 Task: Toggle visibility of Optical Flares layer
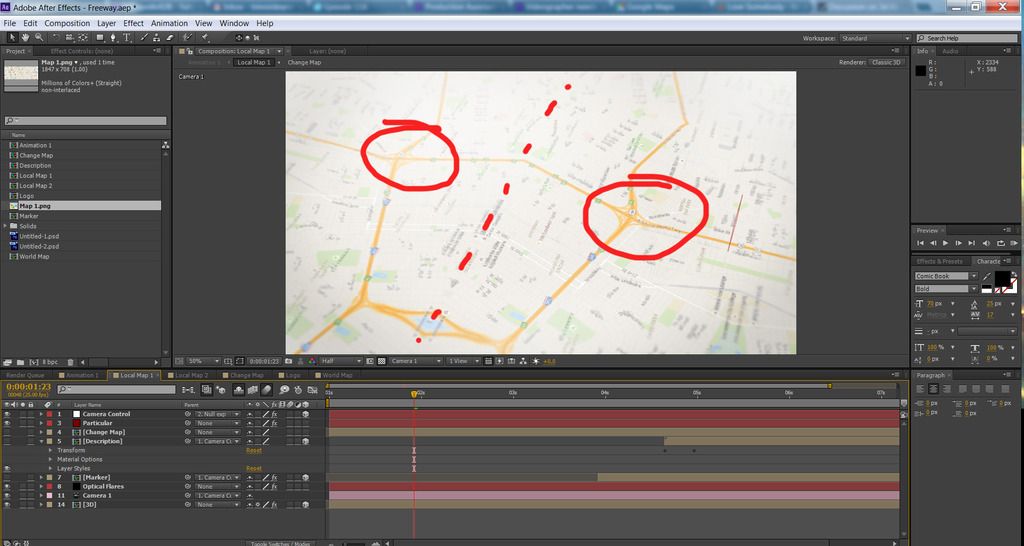click(x=7, y=487)
